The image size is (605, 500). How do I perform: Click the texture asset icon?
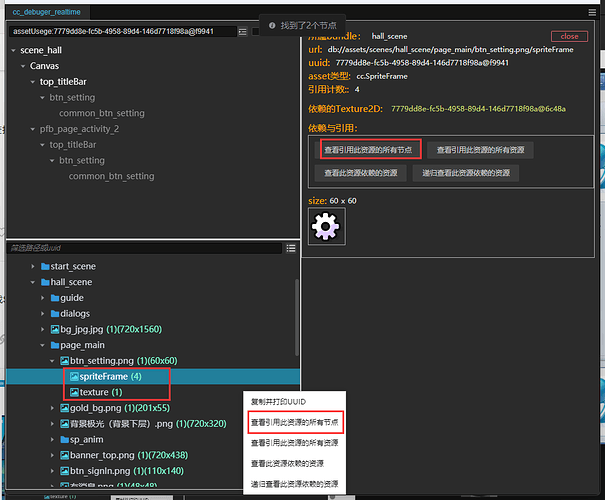(74, 392)
